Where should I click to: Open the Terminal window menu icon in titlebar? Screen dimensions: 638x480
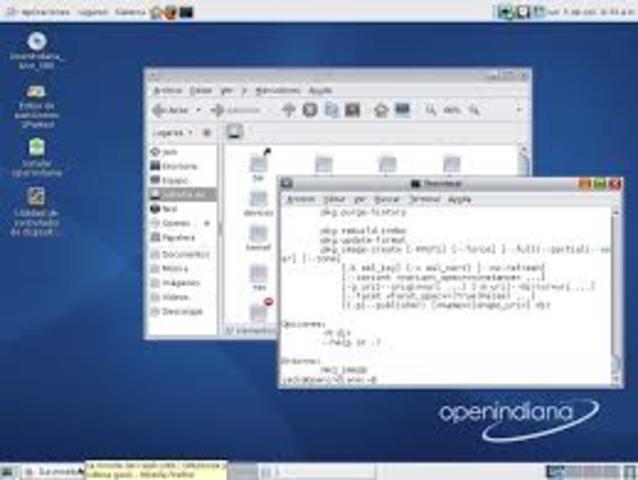[x=287, y=184]
